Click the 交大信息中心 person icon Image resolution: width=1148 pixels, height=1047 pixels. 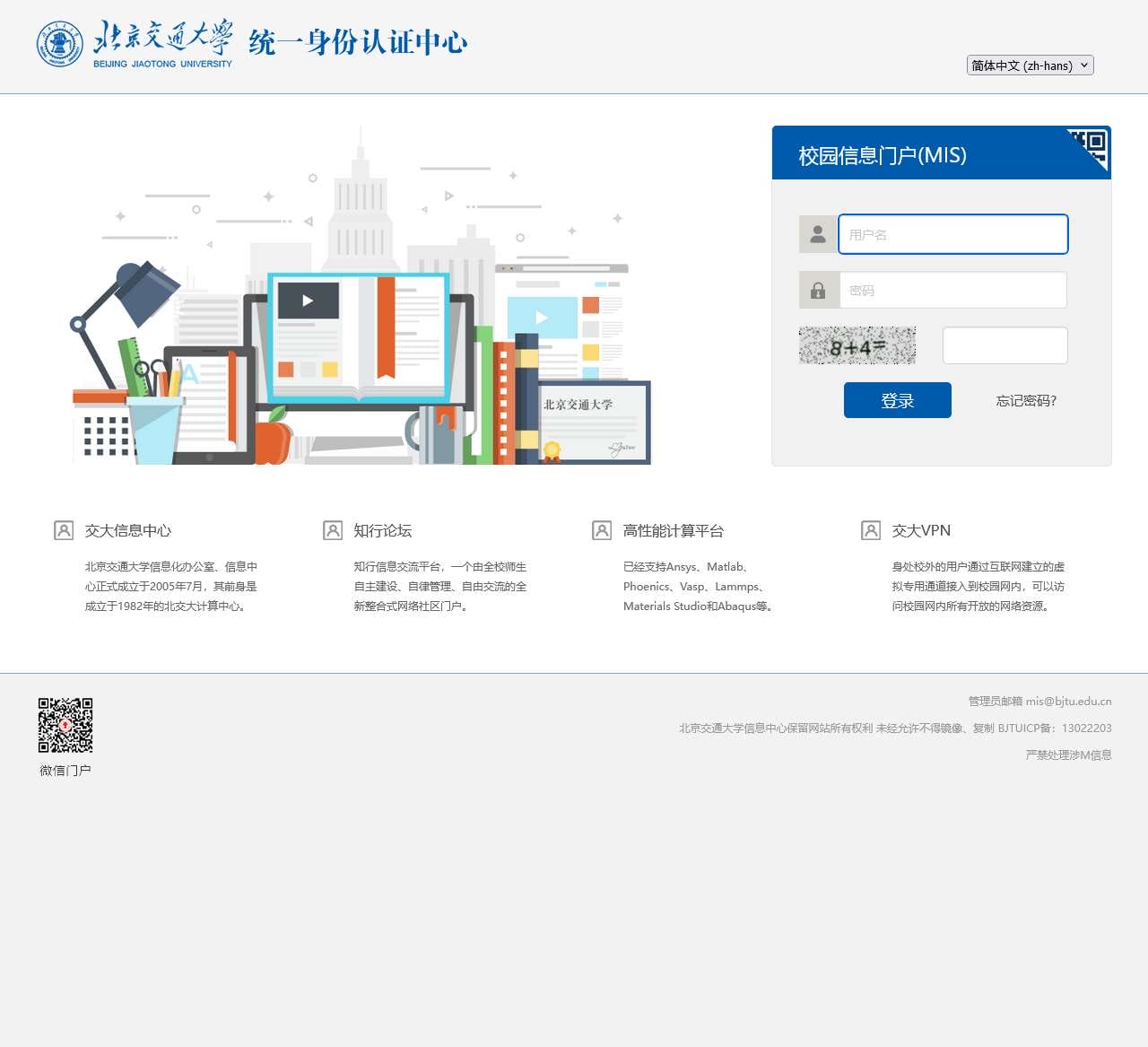(64, 530)
